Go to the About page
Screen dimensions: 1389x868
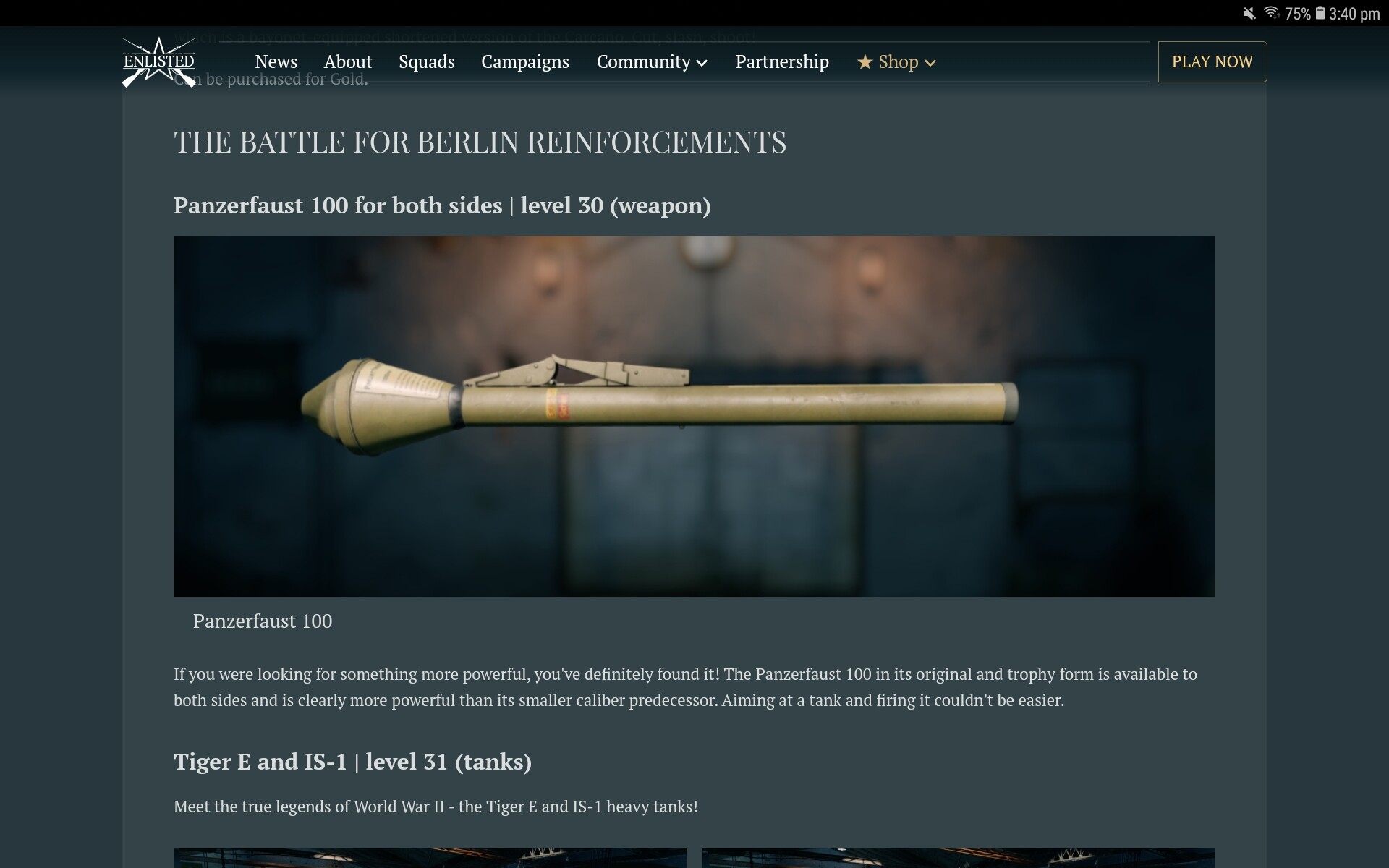[x=348, y=61]
